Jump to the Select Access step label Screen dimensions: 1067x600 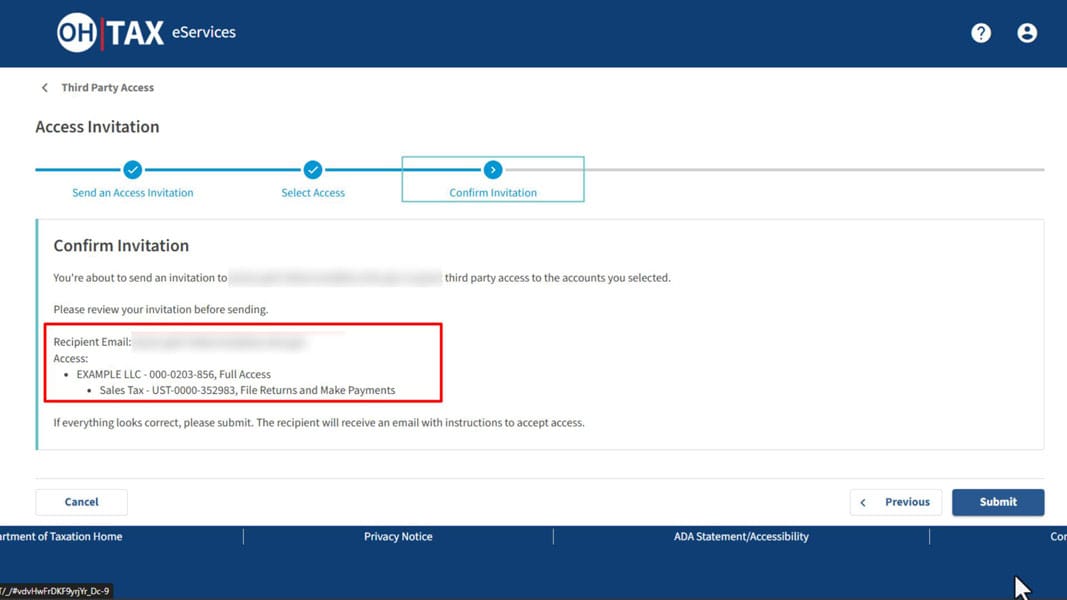[313, 193]
